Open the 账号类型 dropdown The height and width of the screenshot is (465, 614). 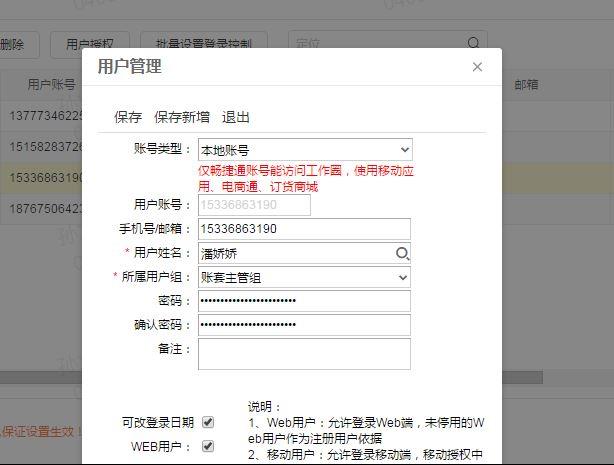coord(305,149)
